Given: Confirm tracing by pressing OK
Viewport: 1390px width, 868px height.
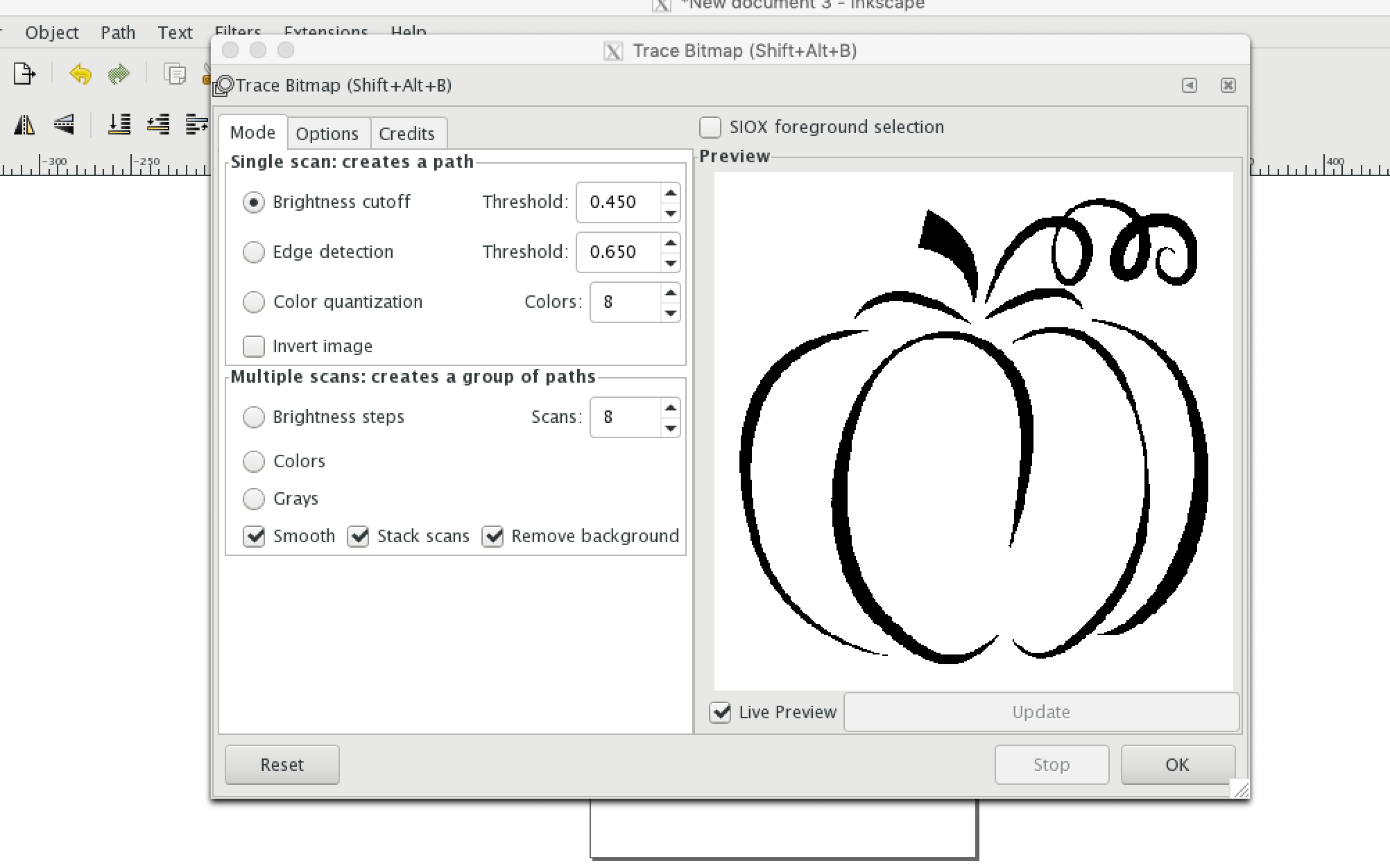Looking at the screenshot, I should (x=1177, y=764).
